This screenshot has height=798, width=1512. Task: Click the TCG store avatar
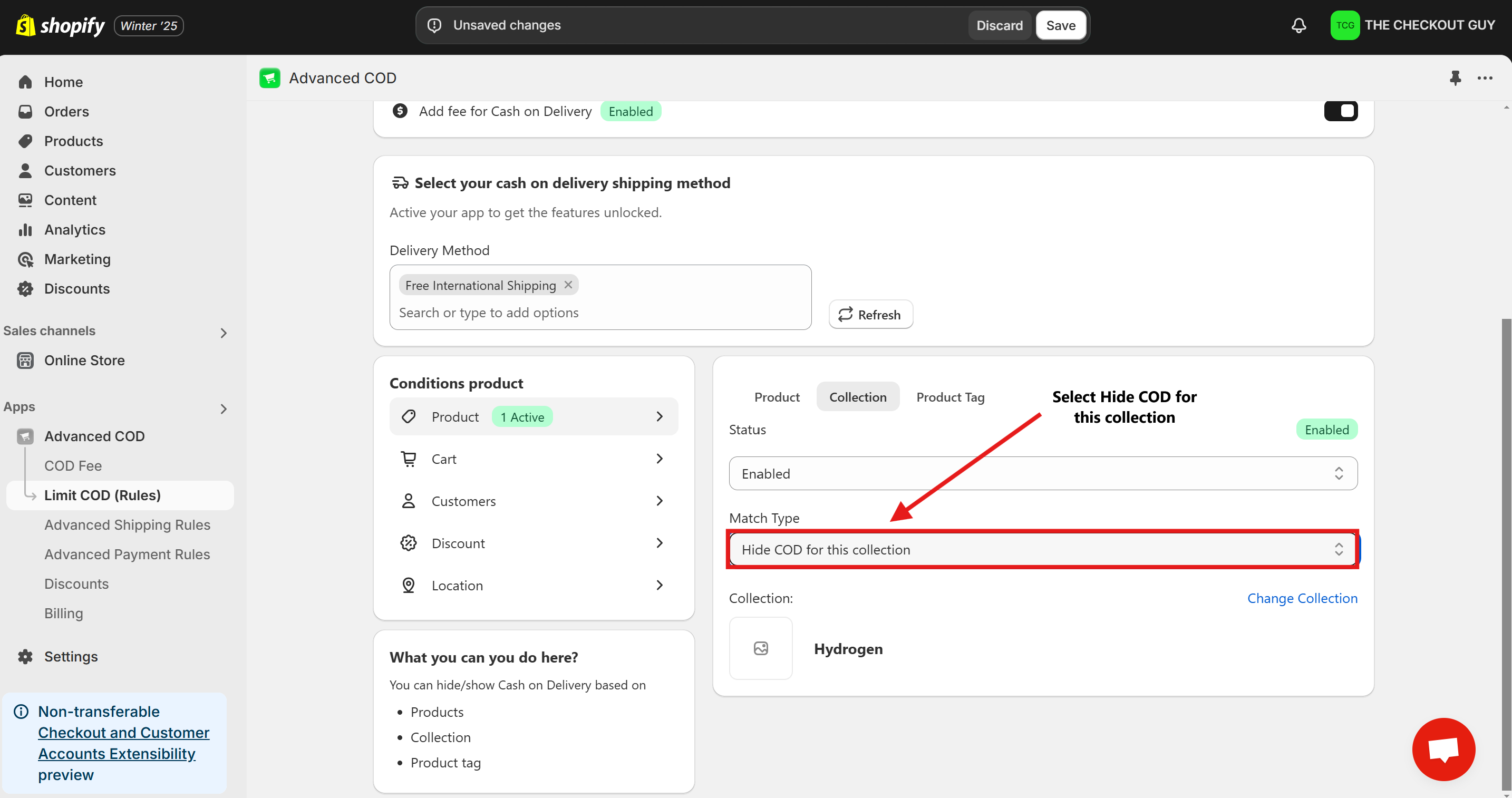[x=1345, y=25]
